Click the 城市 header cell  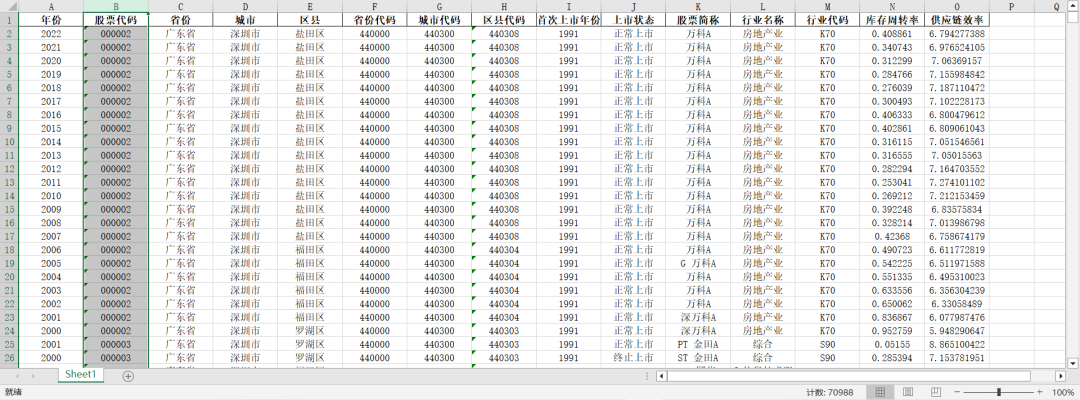click(245, 20)
